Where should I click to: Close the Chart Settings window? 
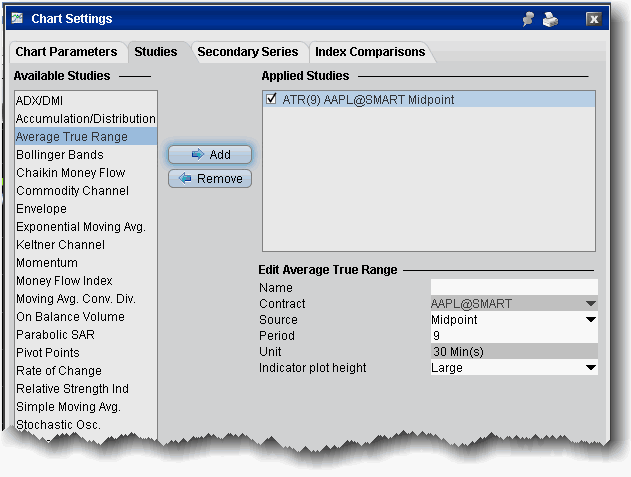(x=593, y=19)
